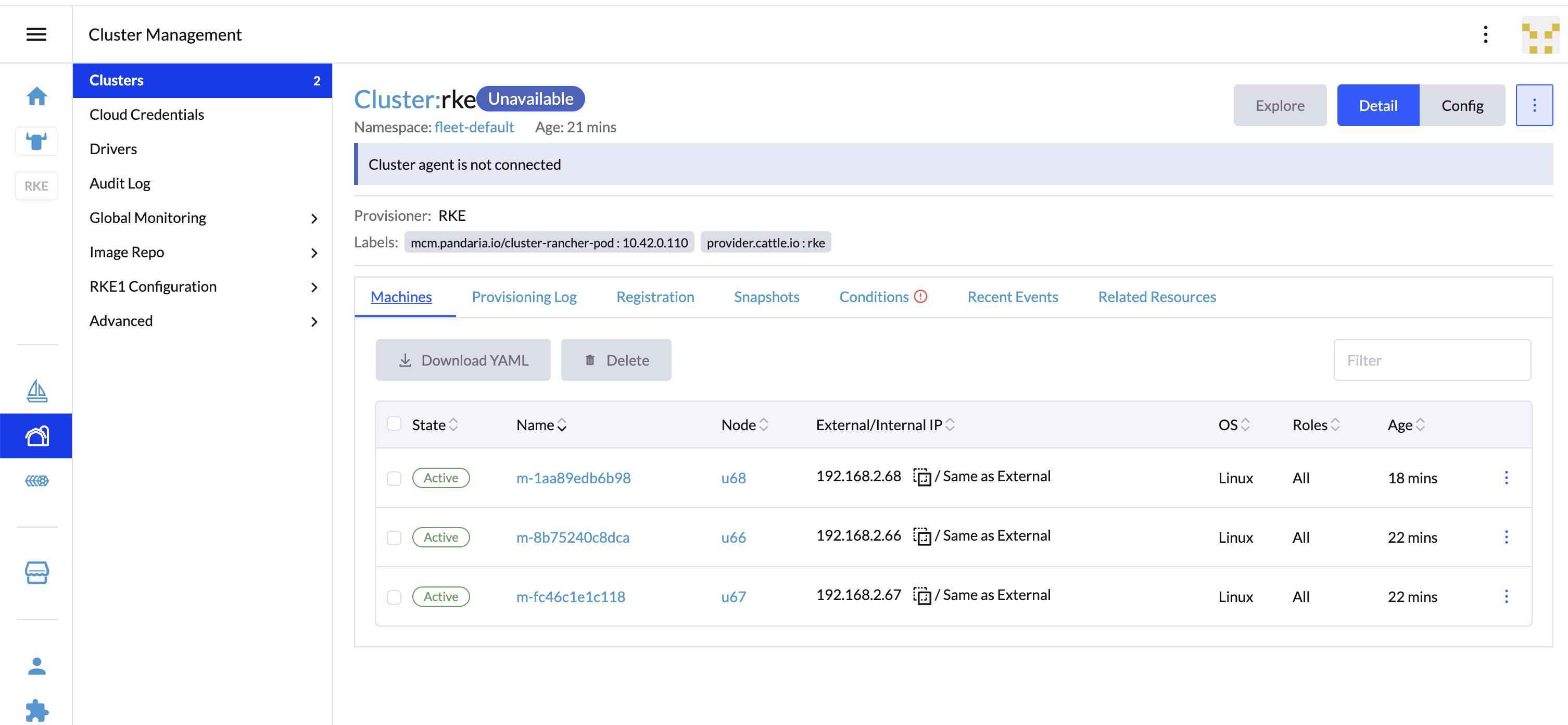Image resolution: width=1568 pixels, height=725 pixels.
Task: Open Users & Authentication person icon
Action: pos(36,666)
